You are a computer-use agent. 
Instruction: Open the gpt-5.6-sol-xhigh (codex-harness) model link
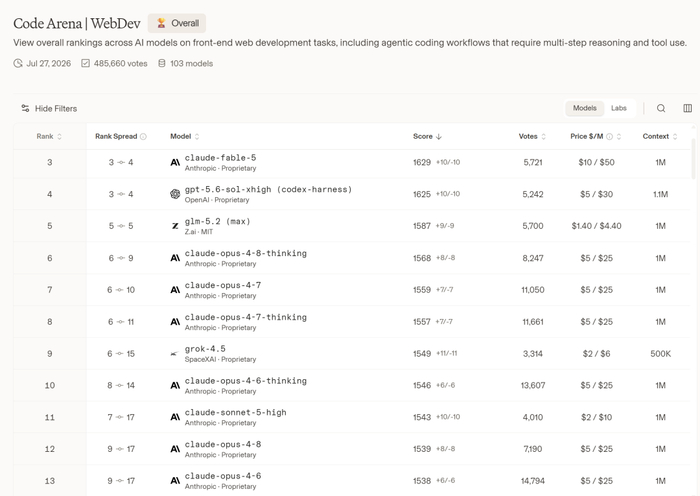(268, 189)
